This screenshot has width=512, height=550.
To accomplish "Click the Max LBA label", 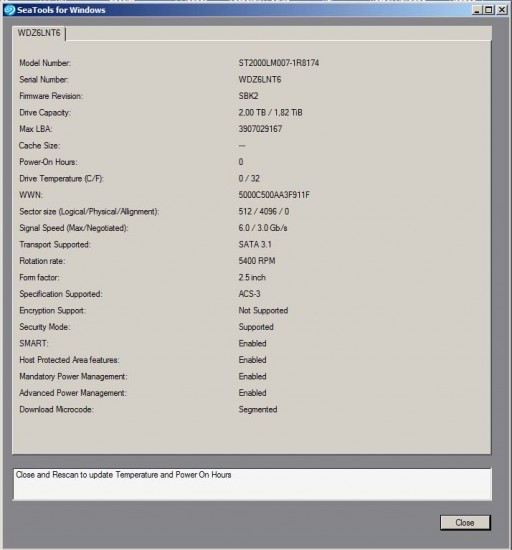I will coord(36,129).
